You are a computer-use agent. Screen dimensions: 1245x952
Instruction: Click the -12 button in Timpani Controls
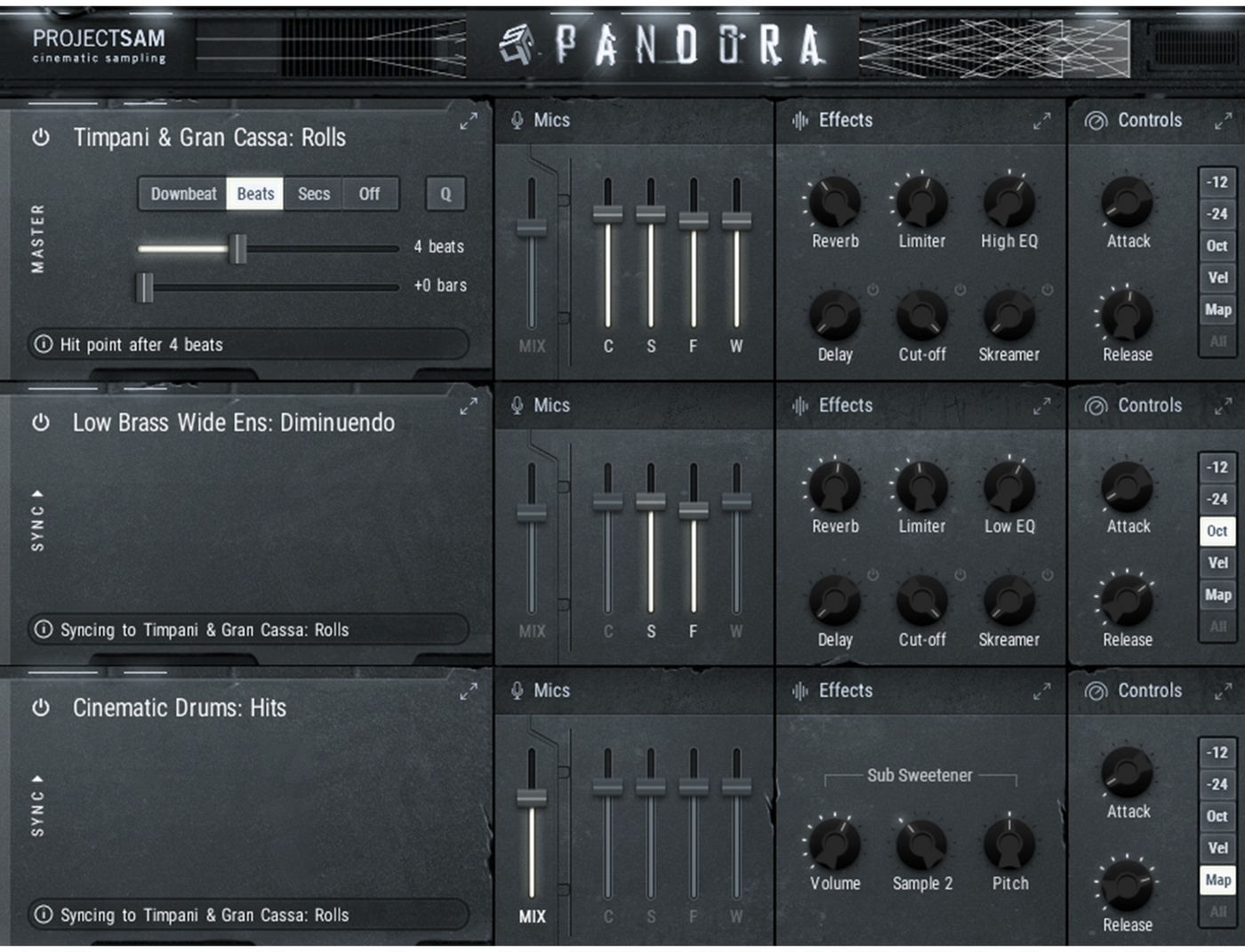coord(1217,182)
